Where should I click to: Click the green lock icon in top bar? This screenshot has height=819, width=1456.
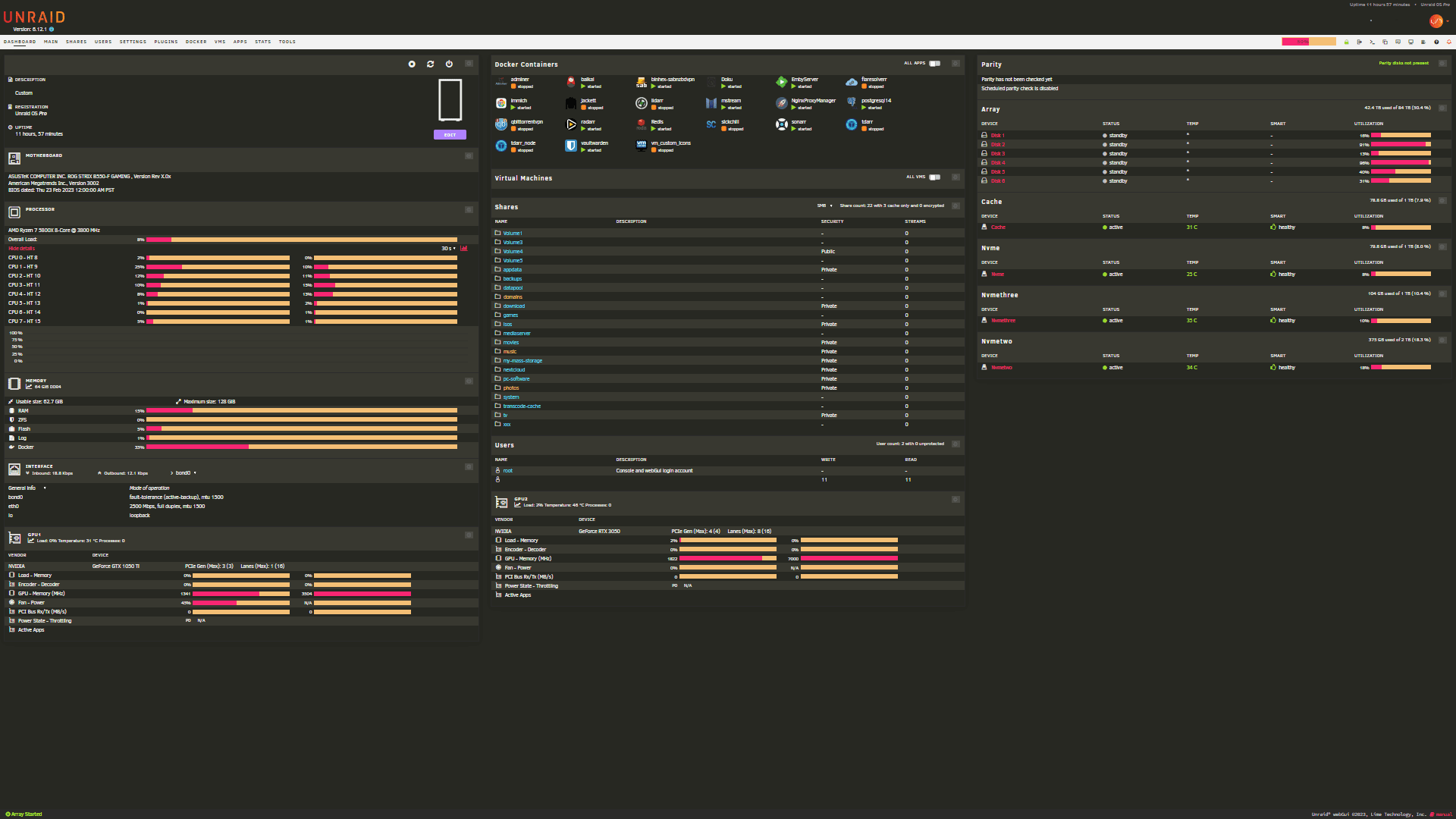pos(1347,42)
